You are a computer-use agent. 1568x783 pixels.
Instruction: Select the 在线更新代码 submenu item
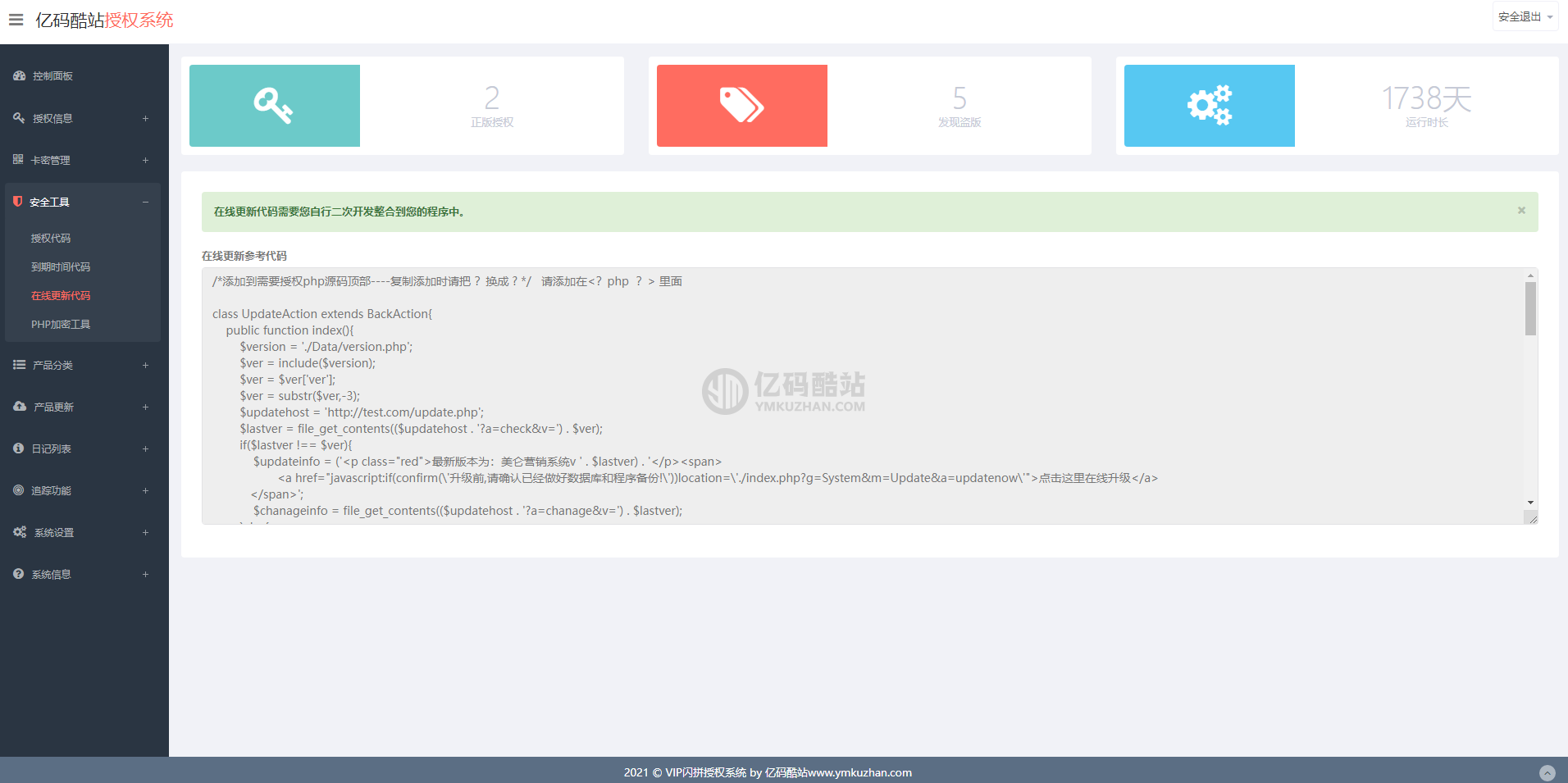click(x=61, y=295)
